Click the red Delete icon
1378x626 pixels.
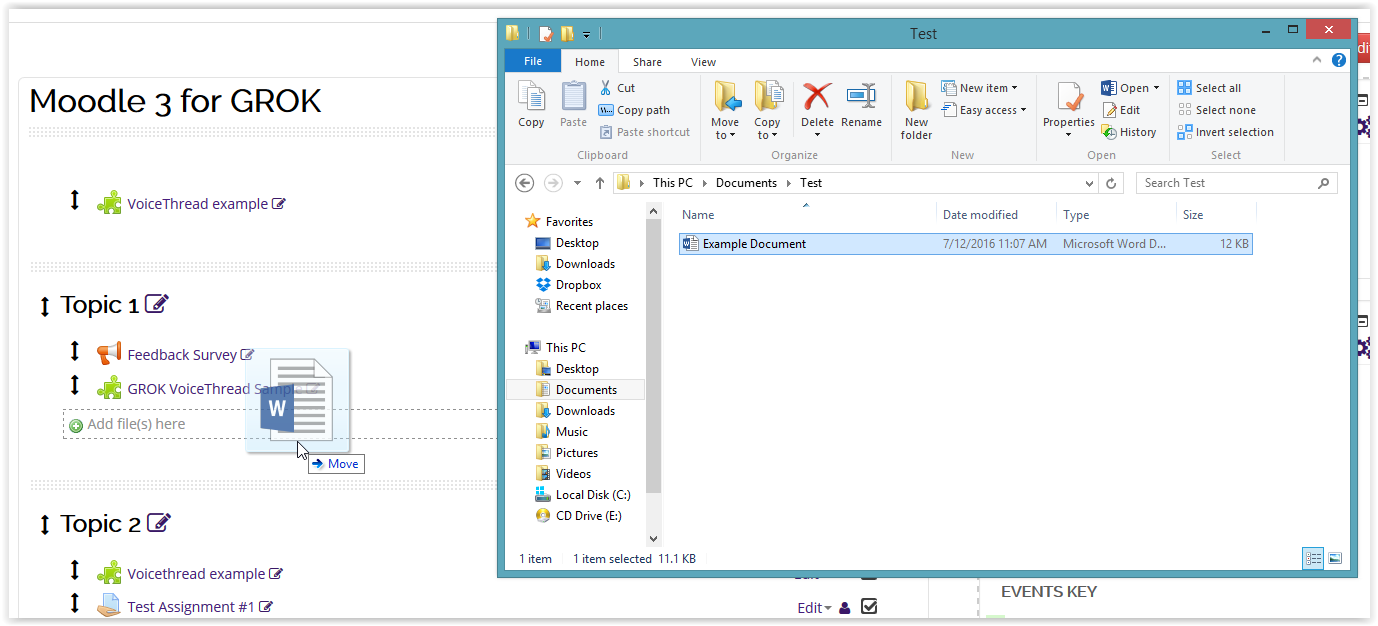(x=817, y=97)
